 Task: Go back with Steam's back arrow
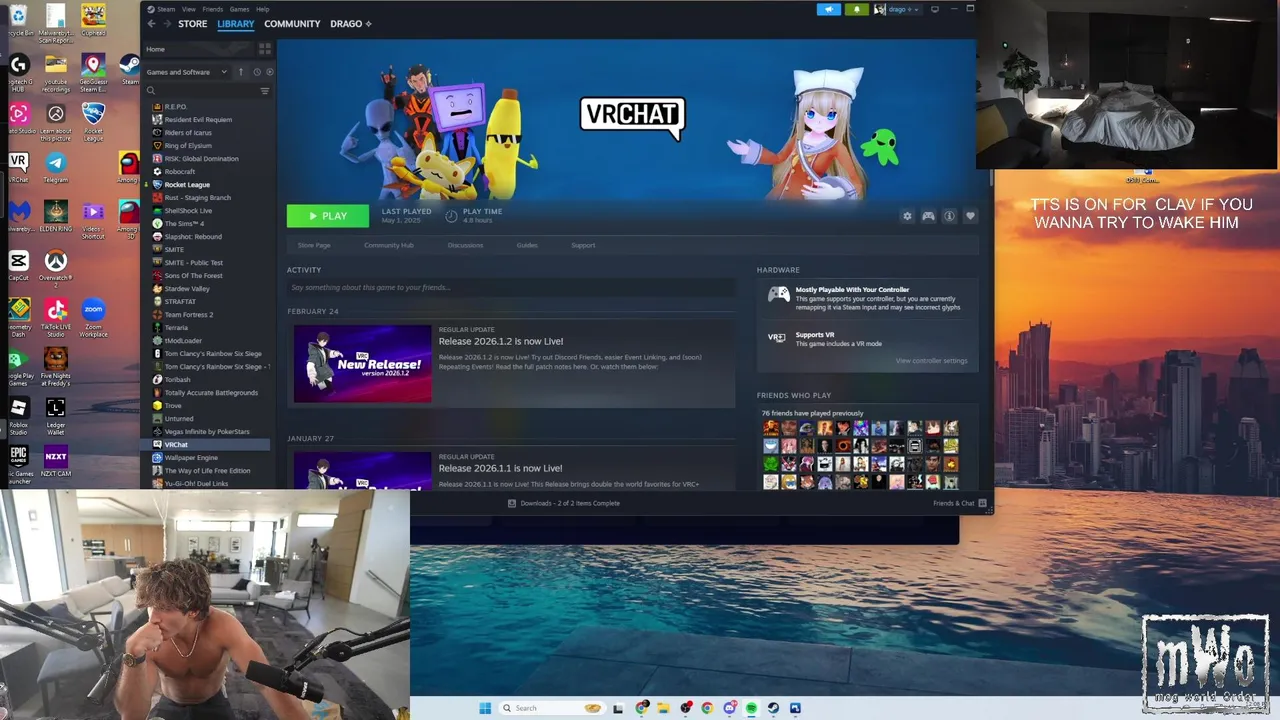pos(151,24)
